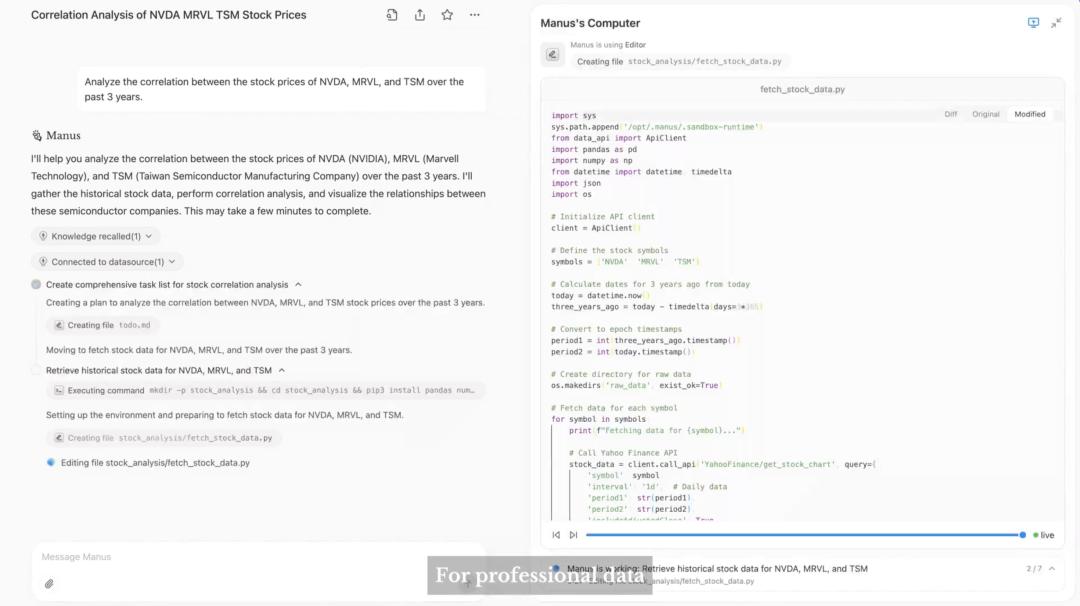Click the playback progress slider handle

coord(1022,535)
